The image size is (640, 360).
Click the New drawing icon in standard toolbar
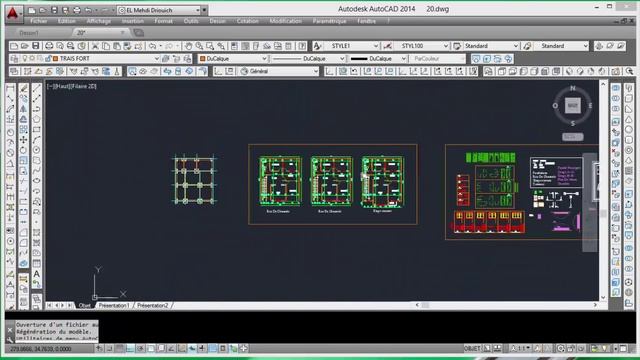pyautogui.click(x=13, y=46)
